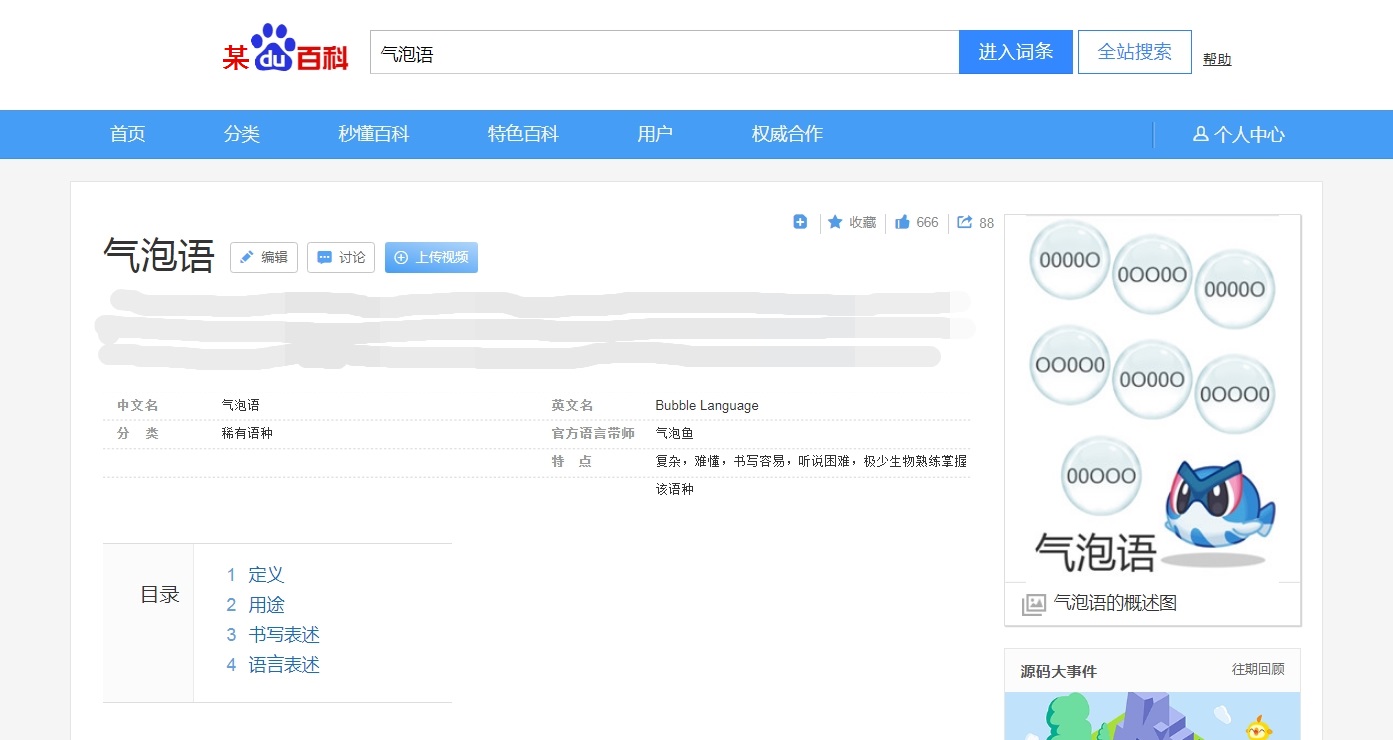Go to the 用户 navigation item
Screen dimensions: 1393x740
(655, 134)
